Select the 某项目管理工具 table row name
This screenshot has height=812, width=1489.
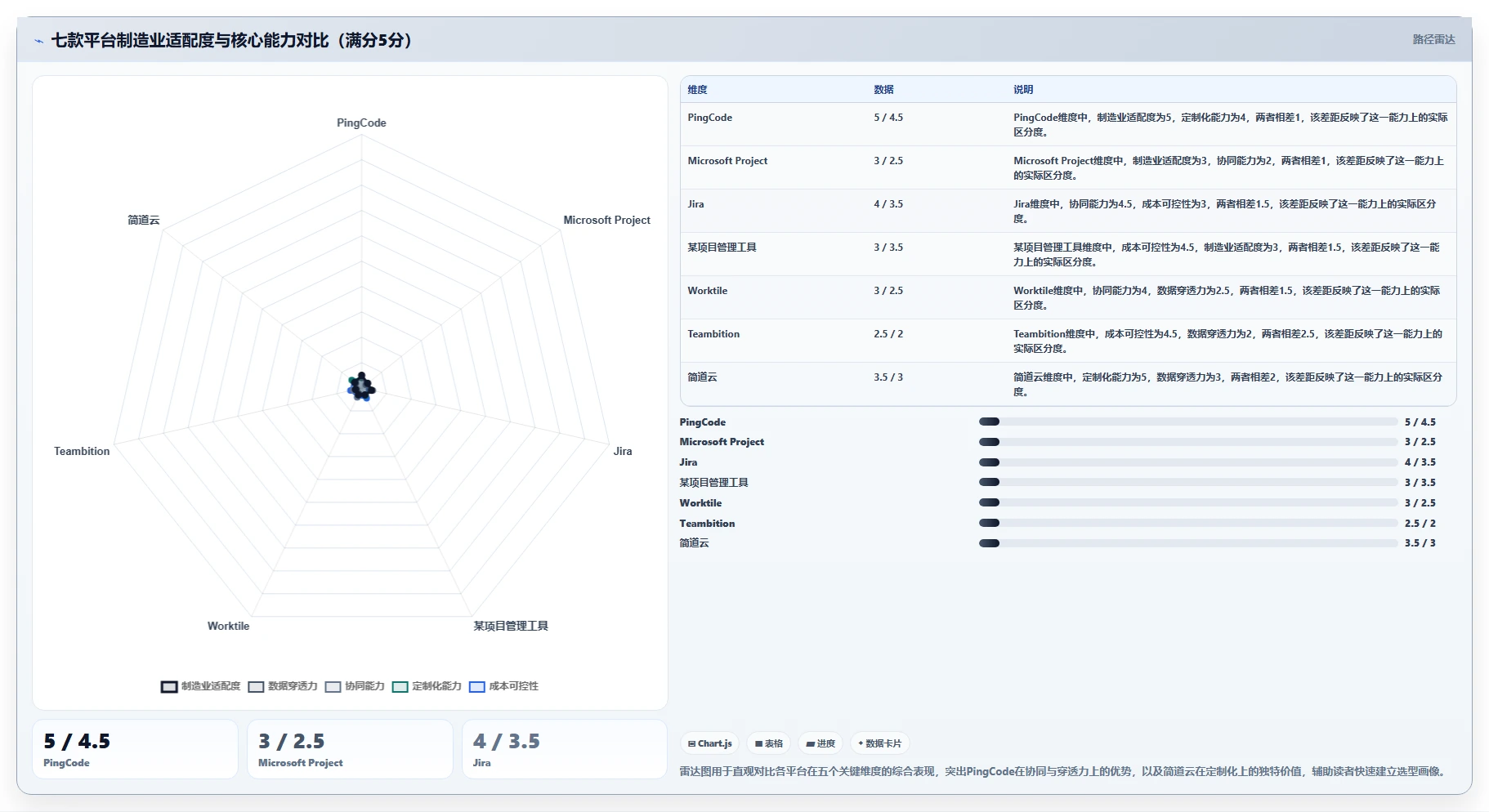click(x=722, y=248)
